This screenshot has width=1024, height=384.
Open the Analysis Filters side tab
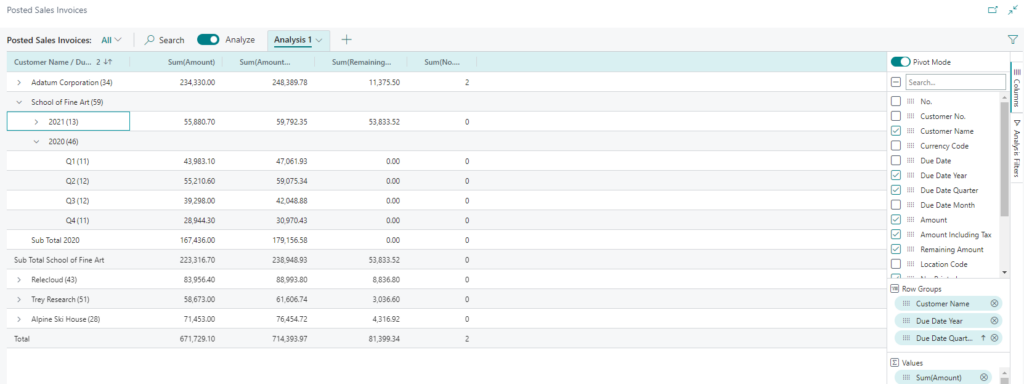(x=1016, y=149)
